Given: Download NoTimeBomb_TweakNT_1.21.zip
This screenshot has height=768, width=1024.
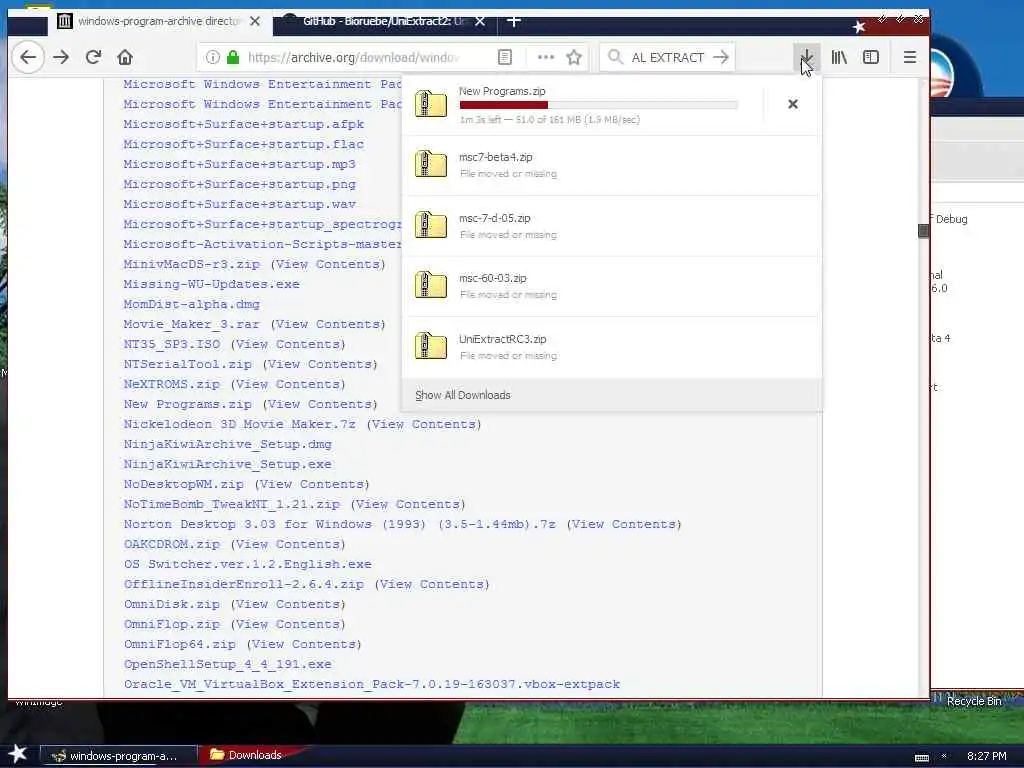Looking at the screenshot, I should 232,504.
